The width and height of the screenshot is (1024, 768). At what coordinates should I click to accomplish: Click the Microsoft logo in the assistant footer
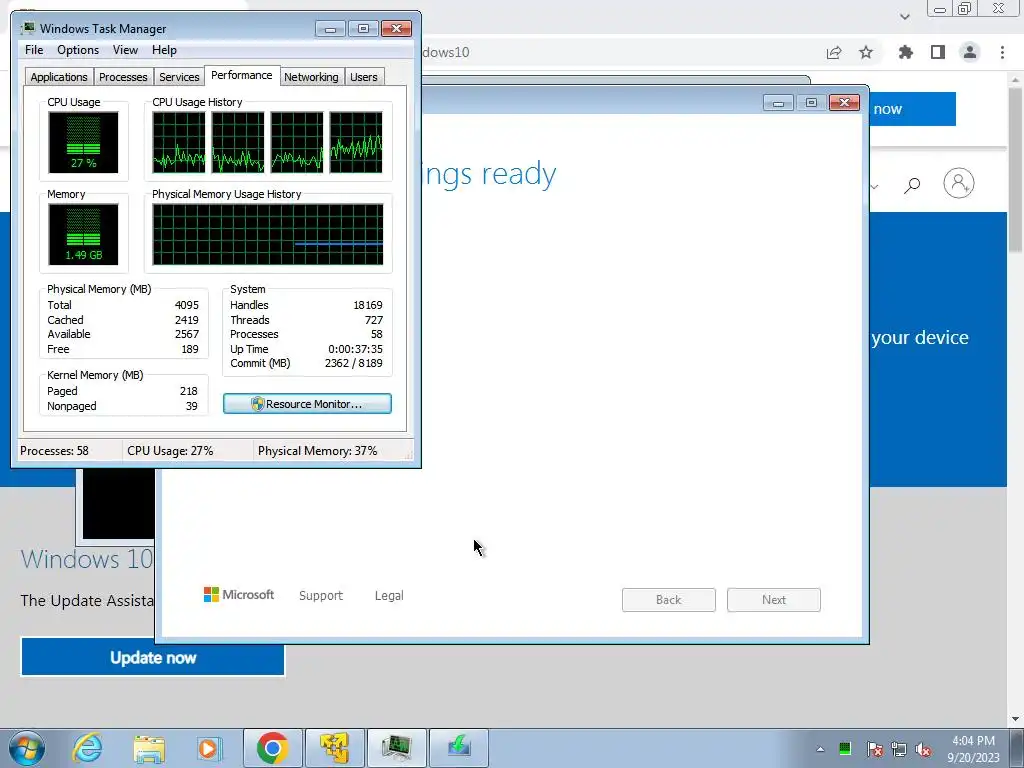[239, 595]
